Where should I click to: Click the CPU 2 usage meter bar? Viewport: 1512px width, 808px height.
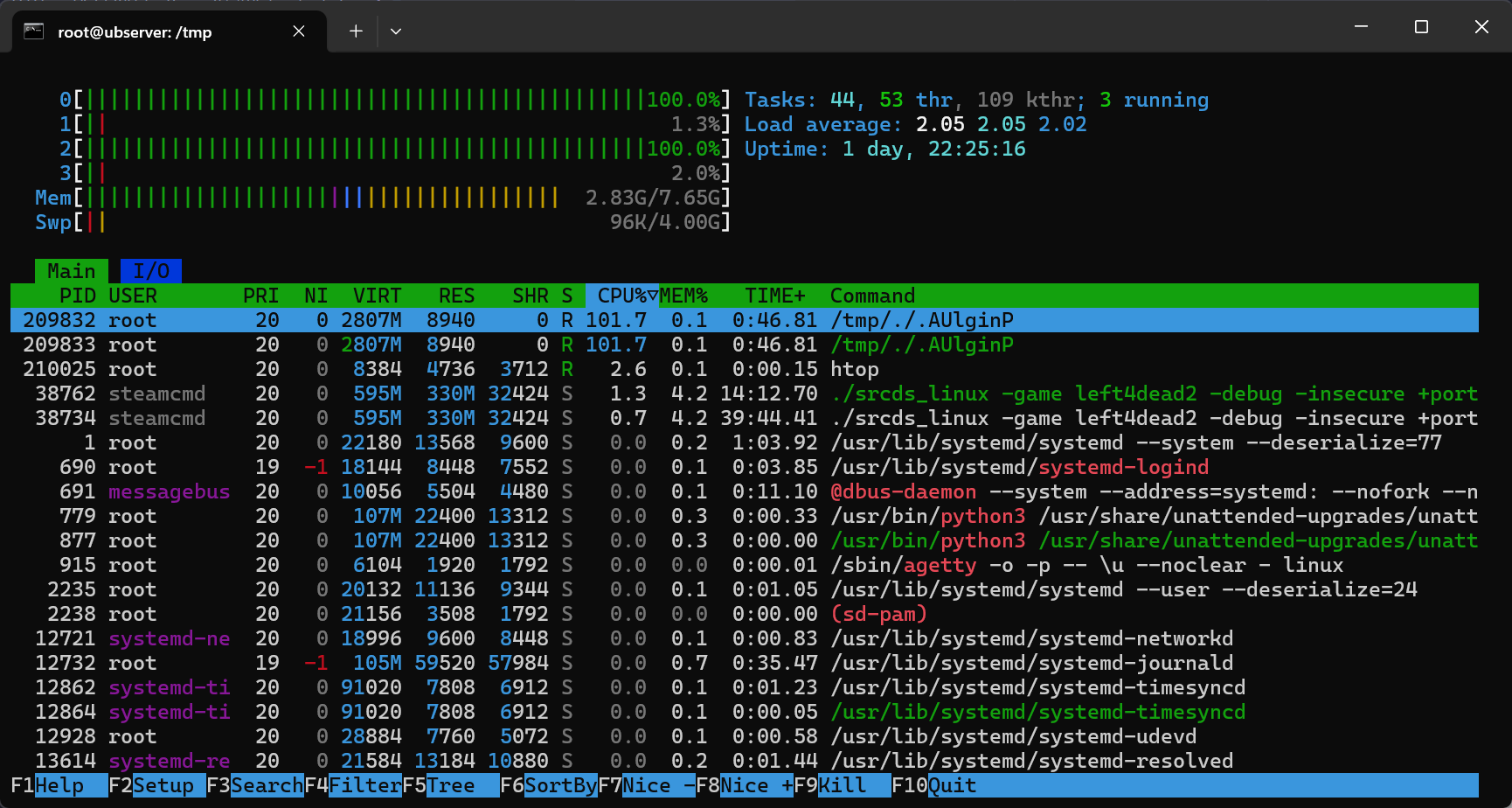point(395,149)
